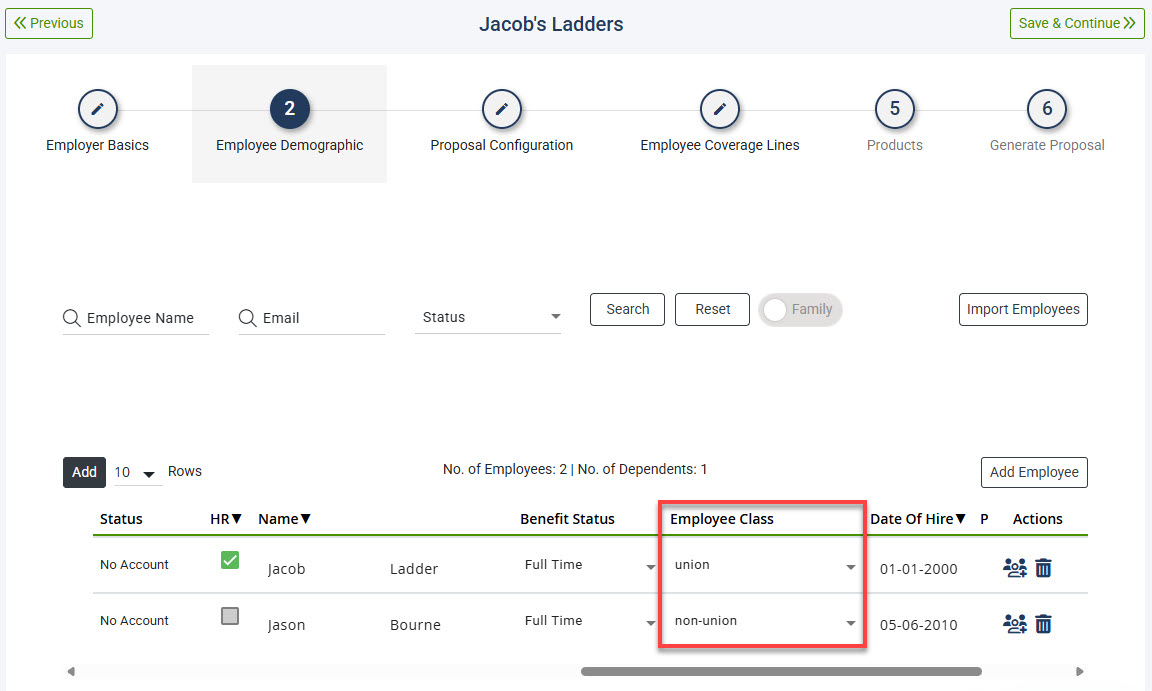The width and height of the screenshot is (1152, 691).
Task: Open the Status filter dropdown
Action: 487,317
